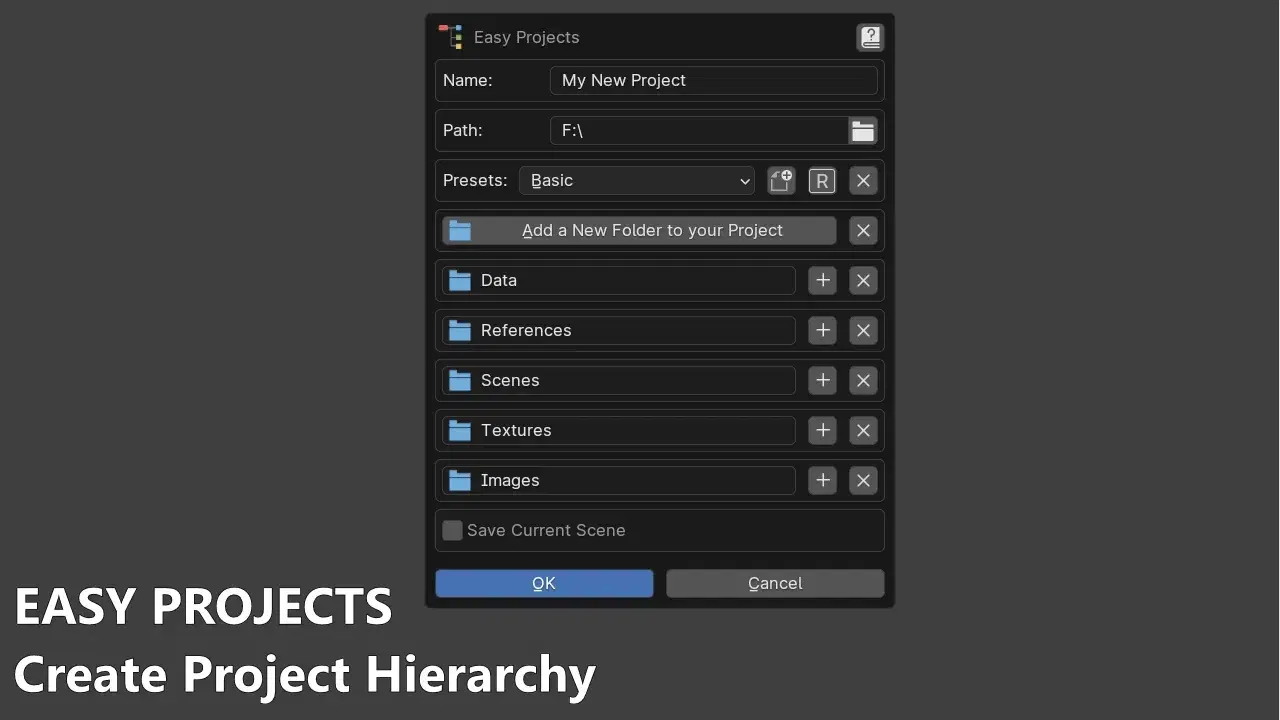
Task: Click the blue folder icon beside Data
Action: click(459, 280)
